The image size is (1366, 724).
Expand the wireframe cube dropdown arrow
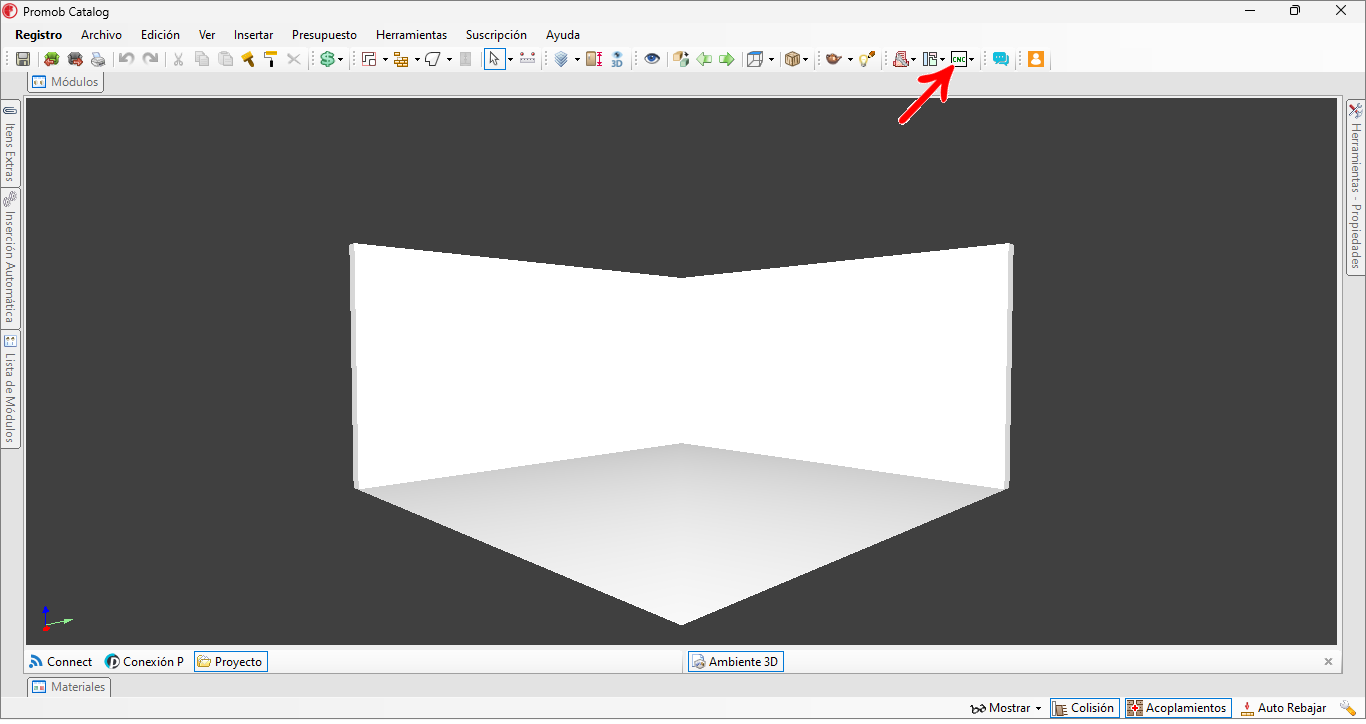(771, 60)
